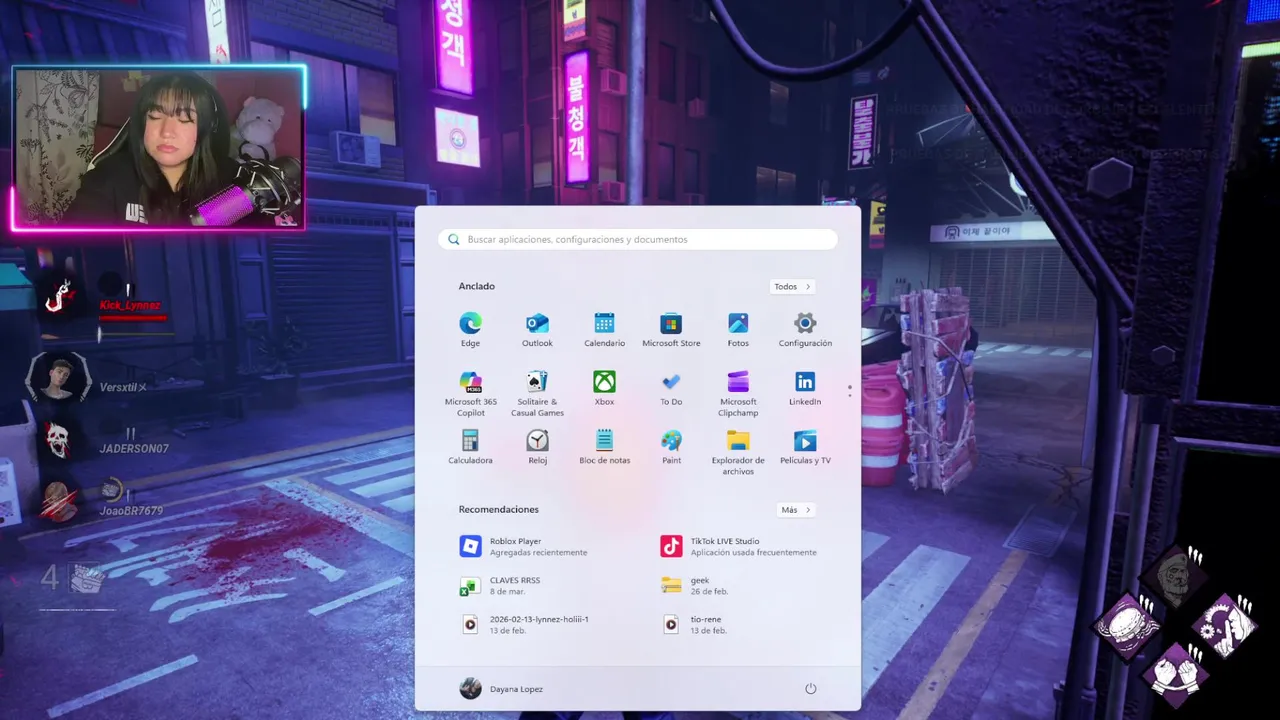Image resolution: width=1280 pixels, height=720 pixels.
Task: Open the To Do app
Action: coord(671,389)
